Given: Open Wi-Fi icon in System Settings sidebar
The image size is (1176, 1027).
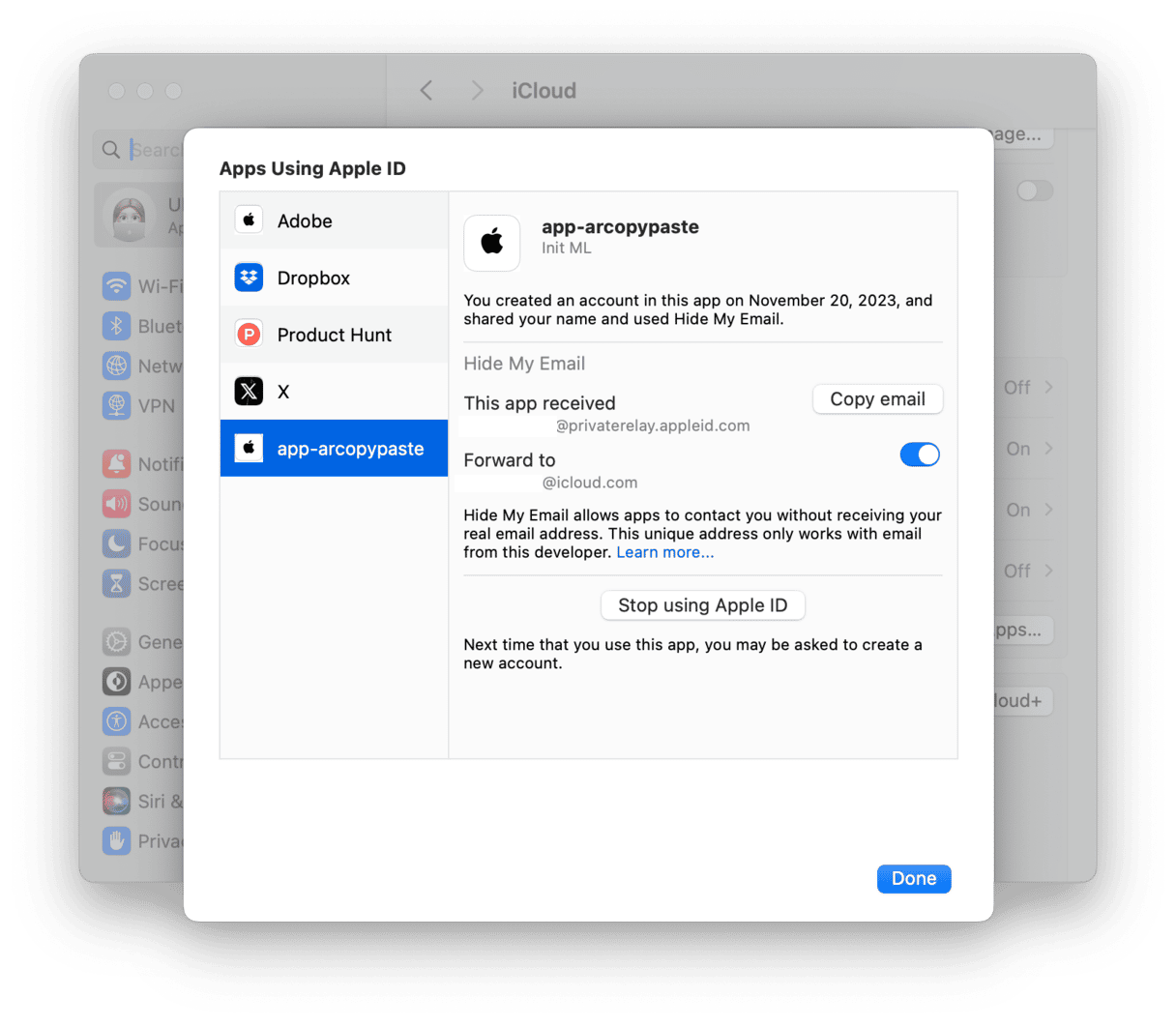Looking at the screenshot, I should (116, 286).
